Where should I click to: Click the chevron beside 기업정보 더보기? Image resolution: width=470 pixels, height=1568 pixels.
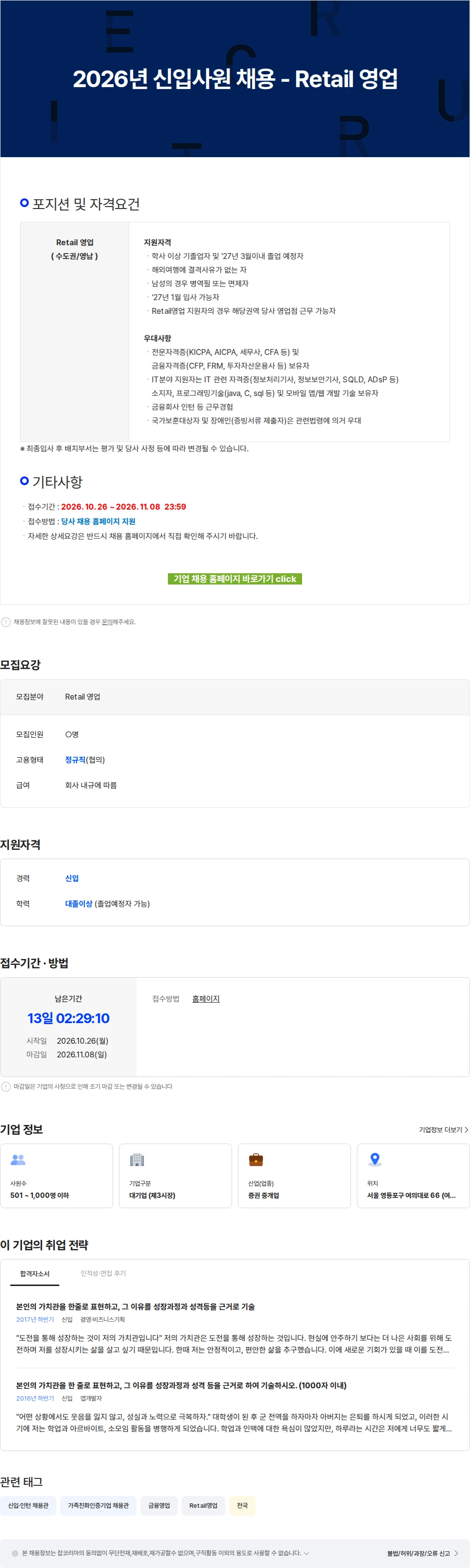tap(467, 1129)
